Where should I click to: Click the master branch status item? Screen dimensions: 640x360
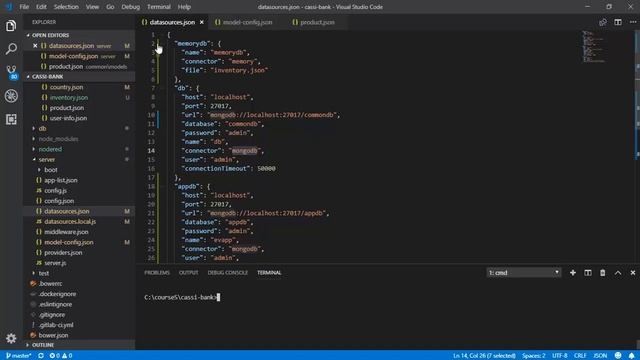[x=18, y=356]
